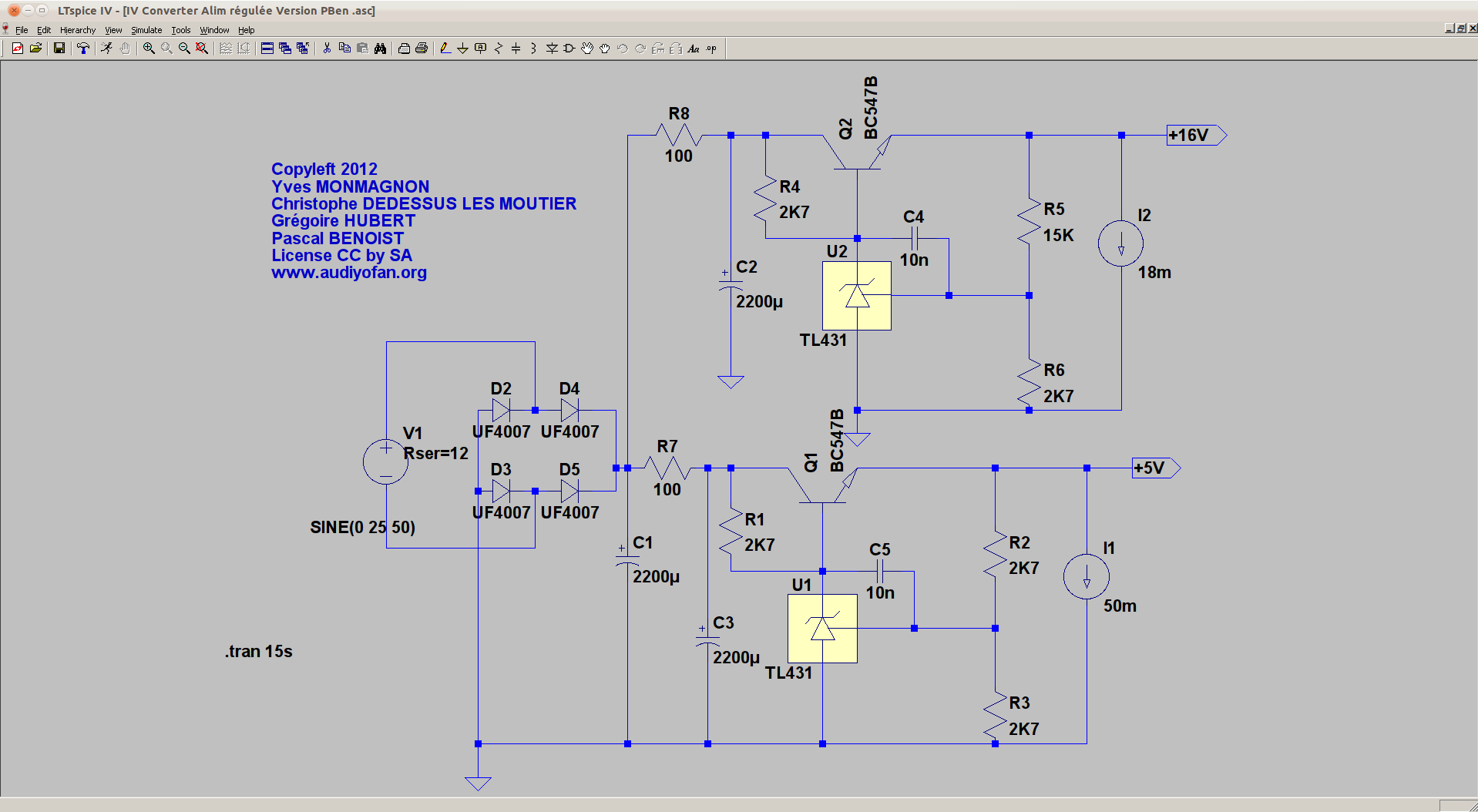This screenshot has height=812, width=1478.
Task: Click the 'D5' diode label
Action: [569, 470]
